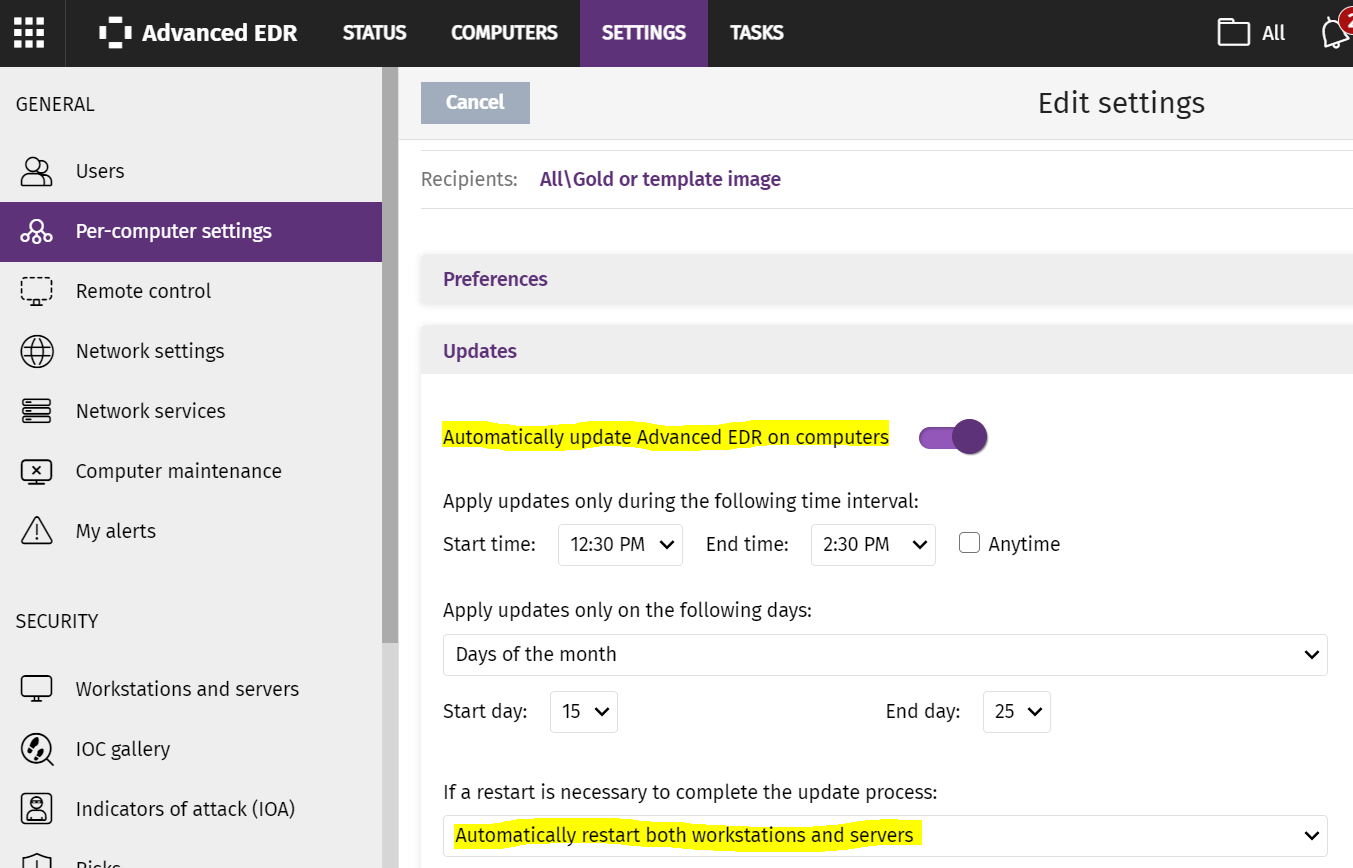Switch to the TASKS tab
The image size is (1353, 868).
(x=757, y=33)
